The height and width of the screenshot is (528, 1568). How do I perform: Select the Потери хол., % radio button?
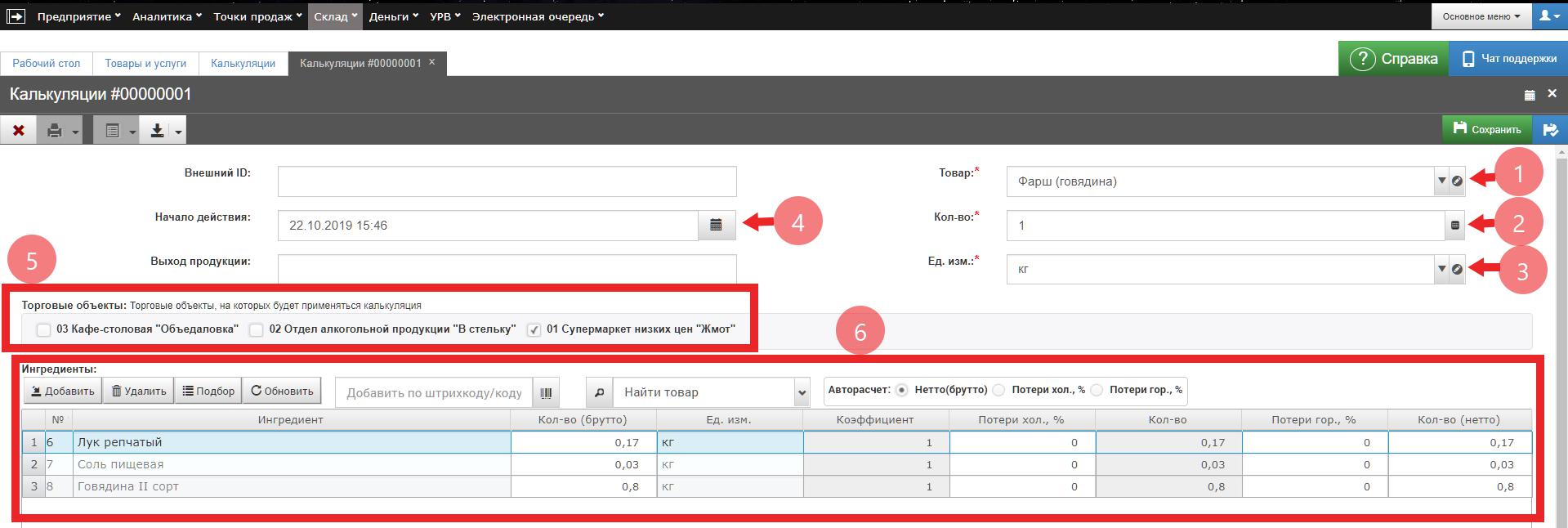pos(998,391)
